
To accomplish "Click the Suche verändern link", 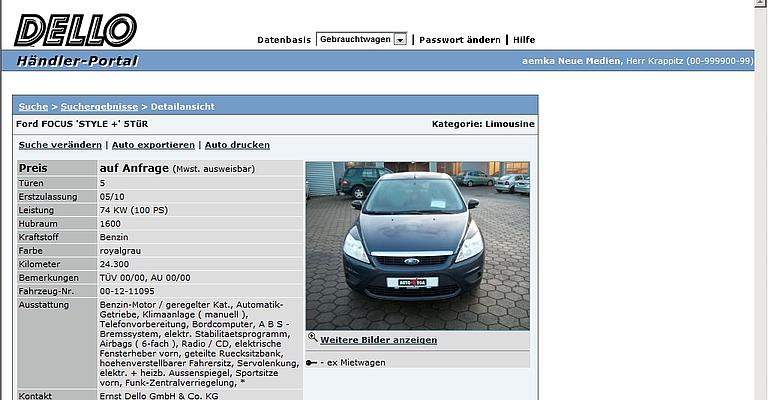I will click(x=60, y=145).
